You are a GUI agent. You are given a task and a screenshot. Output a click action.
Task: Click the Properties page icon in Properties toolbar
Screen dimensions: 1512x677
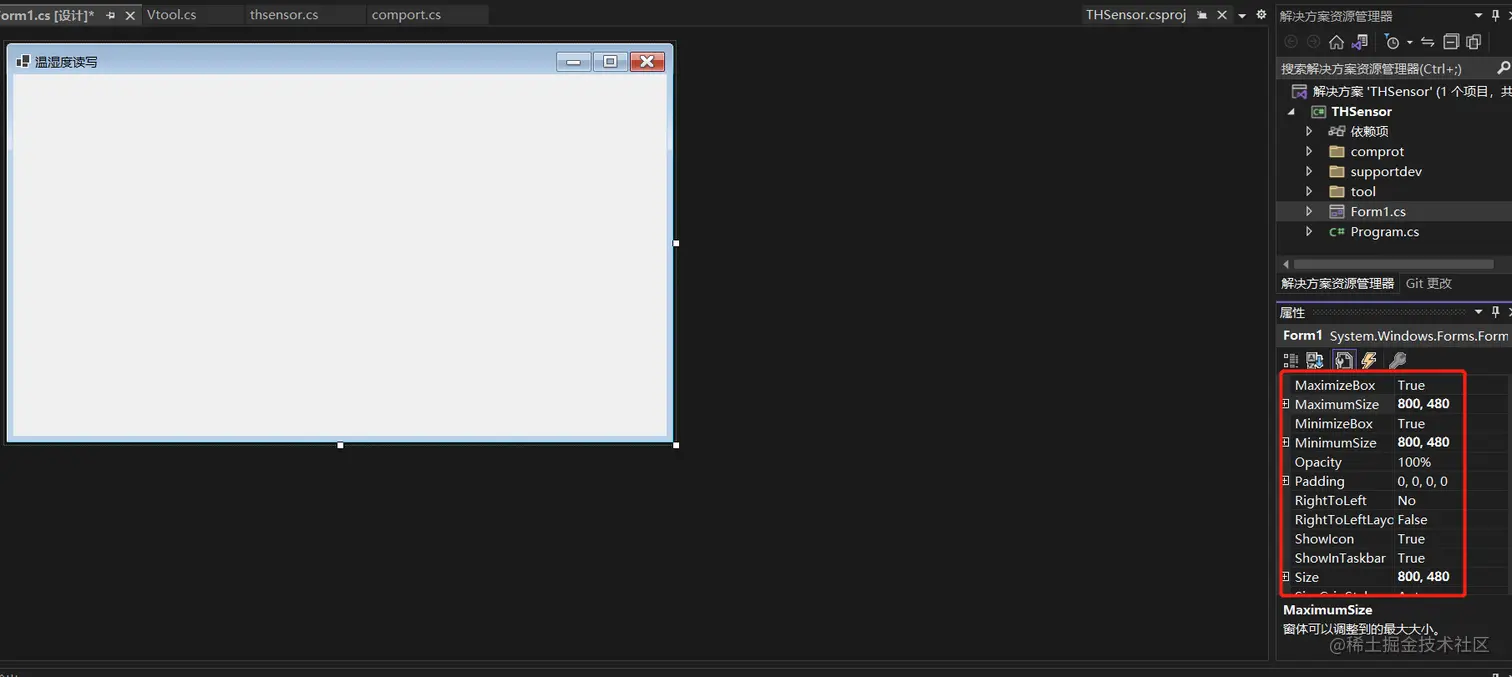(x=1343, y=360)
